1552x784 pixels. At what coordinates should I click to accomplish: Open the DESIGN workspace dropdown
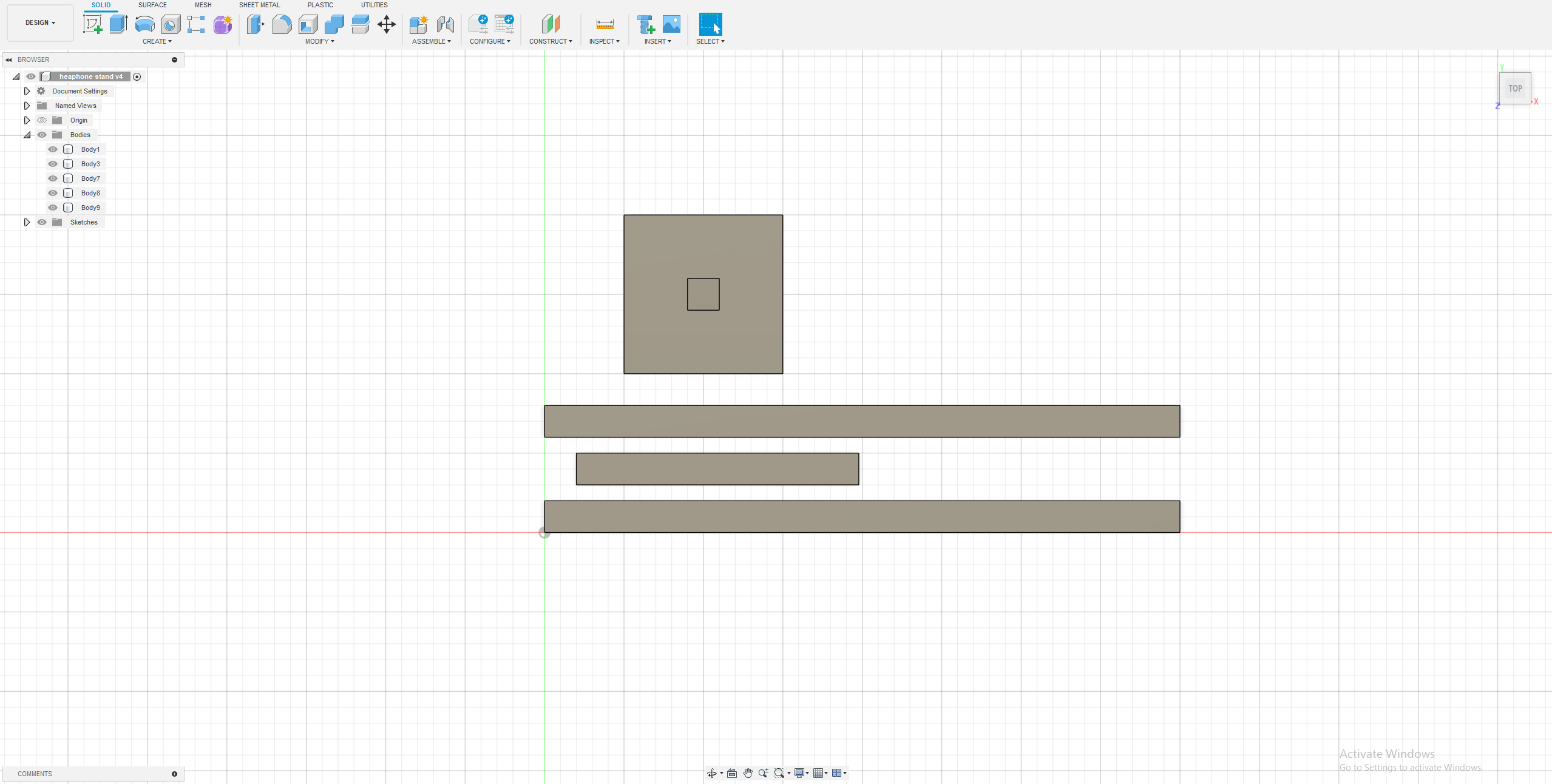pyautogui.click(x=40, y=22)
